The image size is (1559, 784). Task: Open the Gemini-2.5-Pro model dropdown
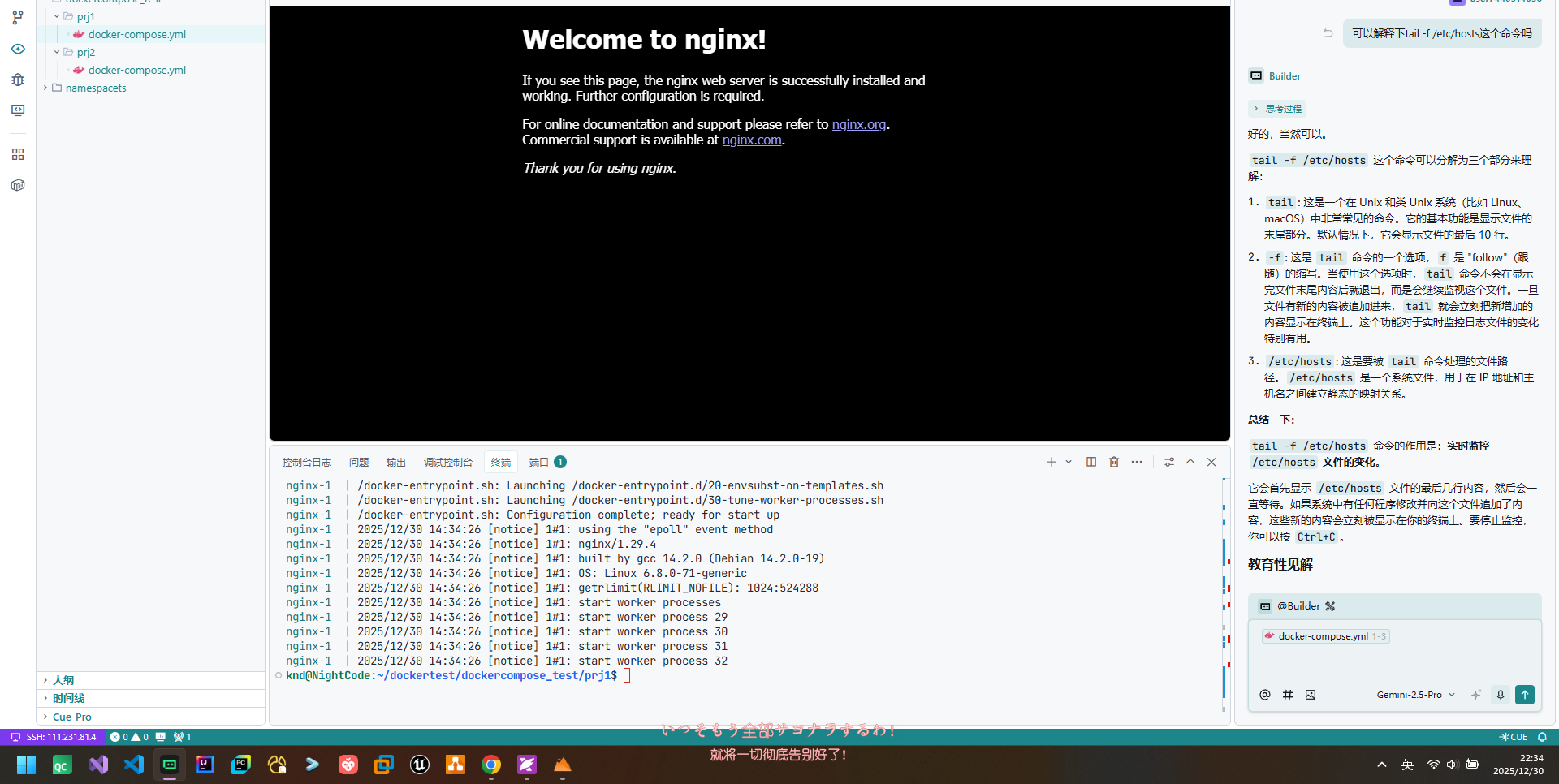1416,695
